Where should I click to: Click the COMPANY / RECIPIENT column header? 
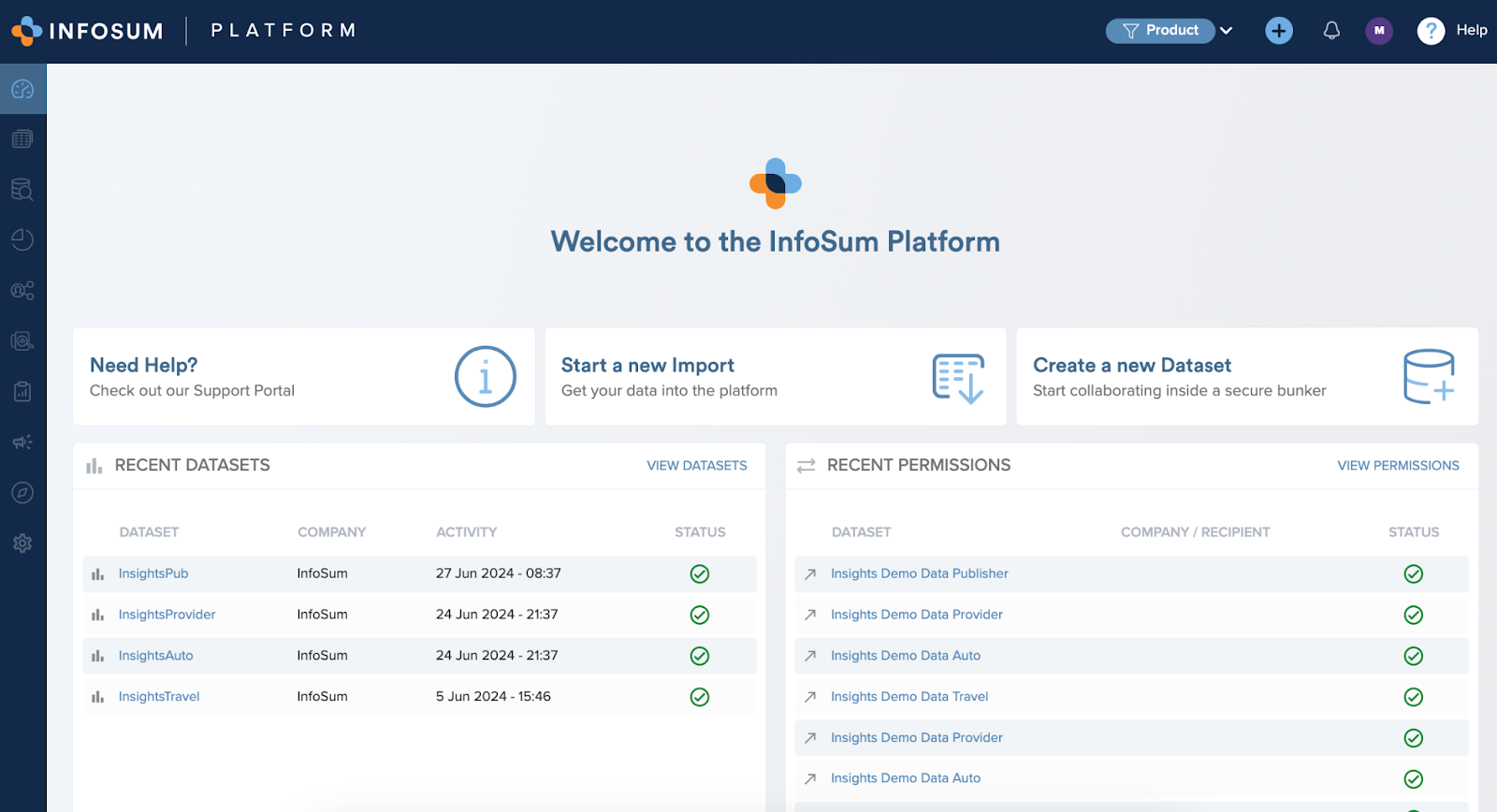1196,532
